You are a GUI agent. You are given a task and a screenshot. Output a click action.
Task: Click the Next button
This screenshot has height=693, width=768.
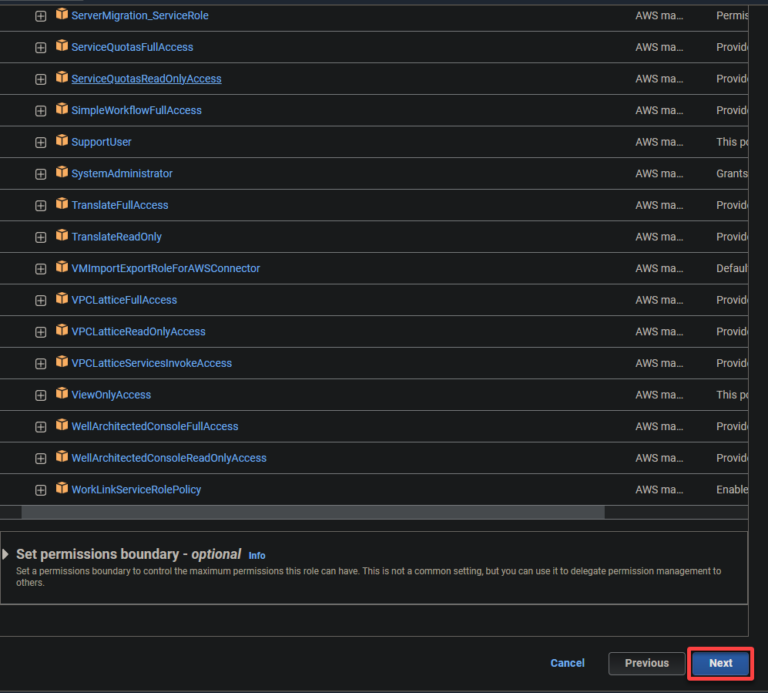(721, 663)
